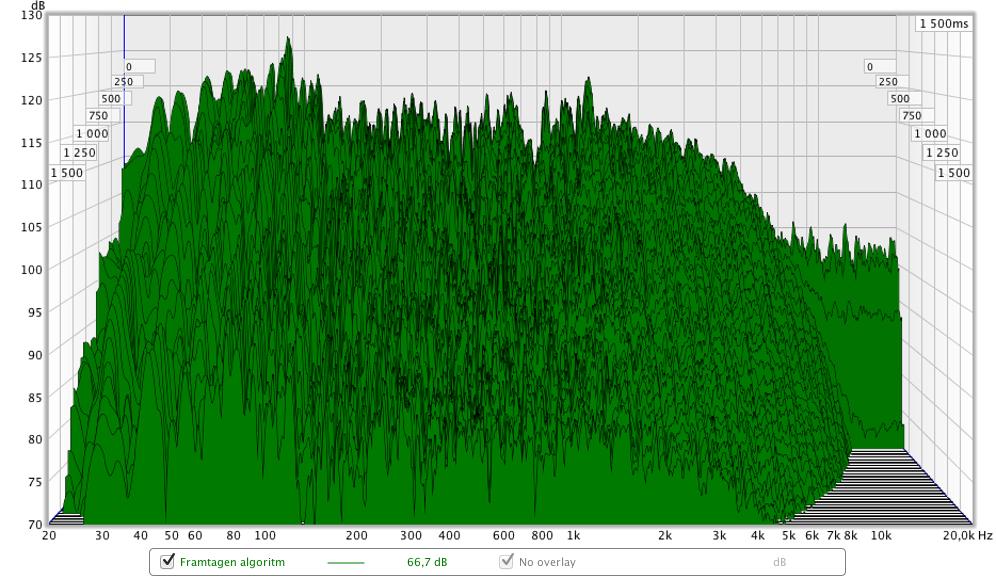Click the 85 dB axis label
The width and height of the screenshot is (996, 577).
click(34, 398)
